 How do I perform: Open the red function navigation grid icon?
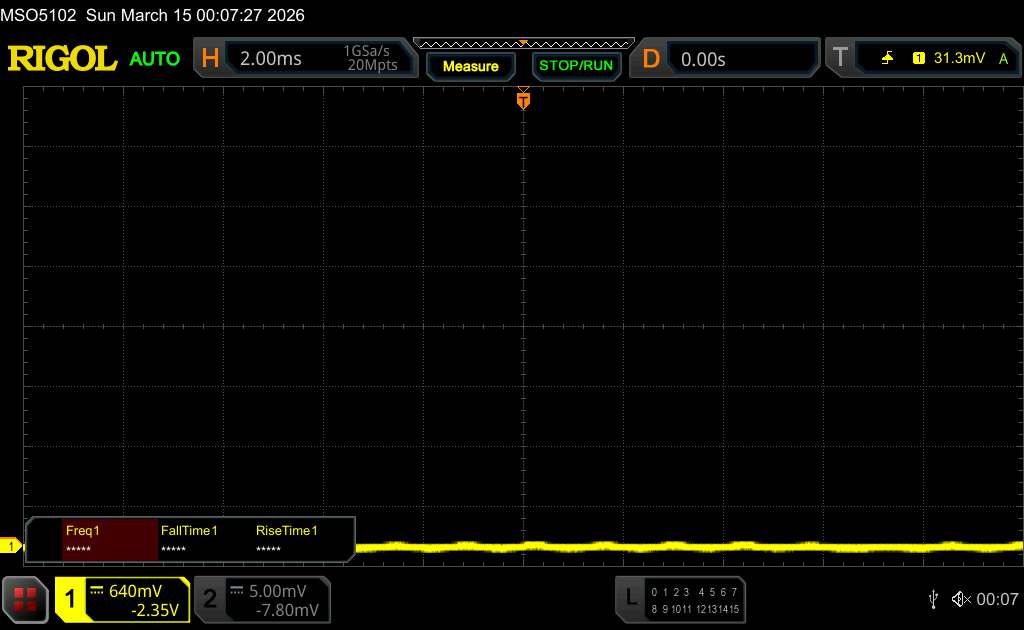26,599
